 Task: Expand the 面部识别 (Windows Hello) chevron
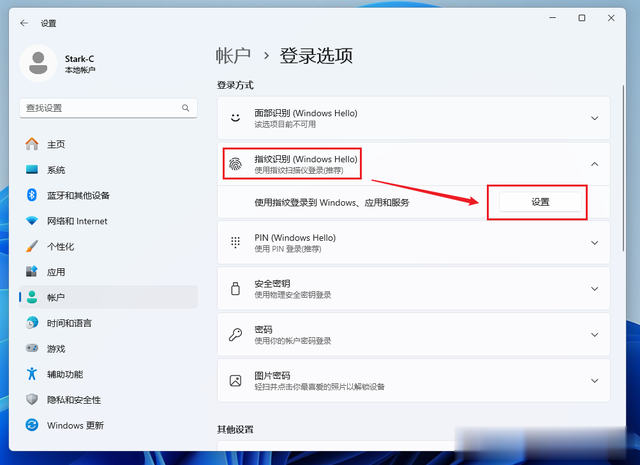[x=595, y=118]
